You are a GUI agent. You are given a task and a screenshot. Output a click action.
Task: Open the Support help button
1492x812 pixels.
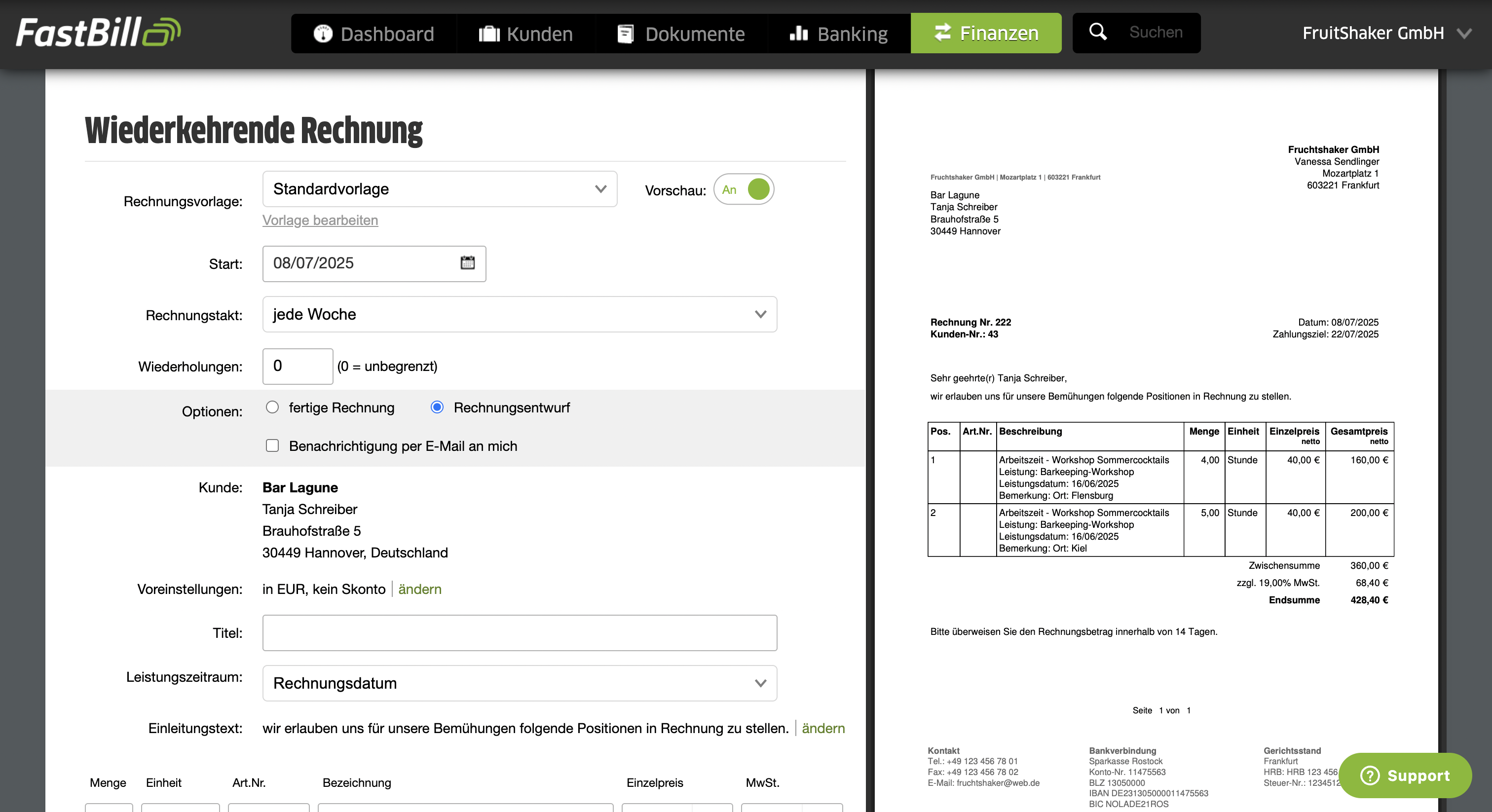(1405, 775)
